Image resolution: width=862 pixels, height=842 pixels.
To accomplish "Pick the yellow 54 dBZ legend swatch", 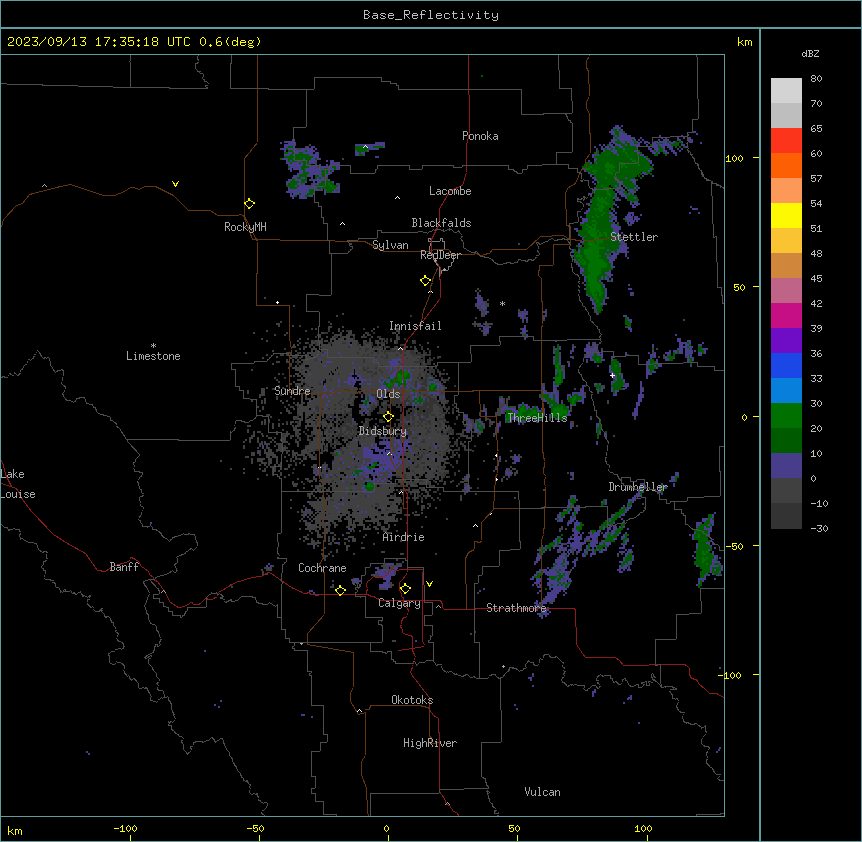I will [x=786, y=215].
